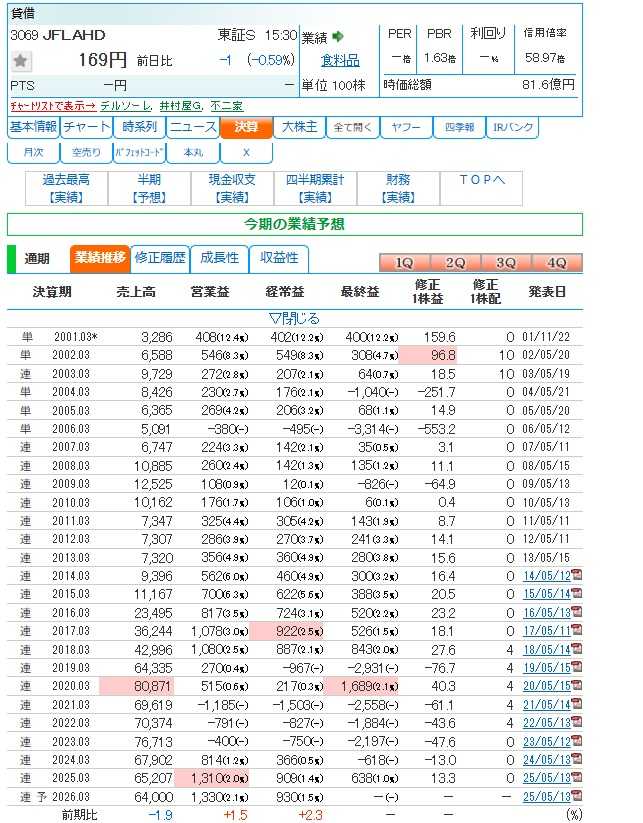
Task: Open PDF icon beside 23/05/12
Action: tap(577, 741)
